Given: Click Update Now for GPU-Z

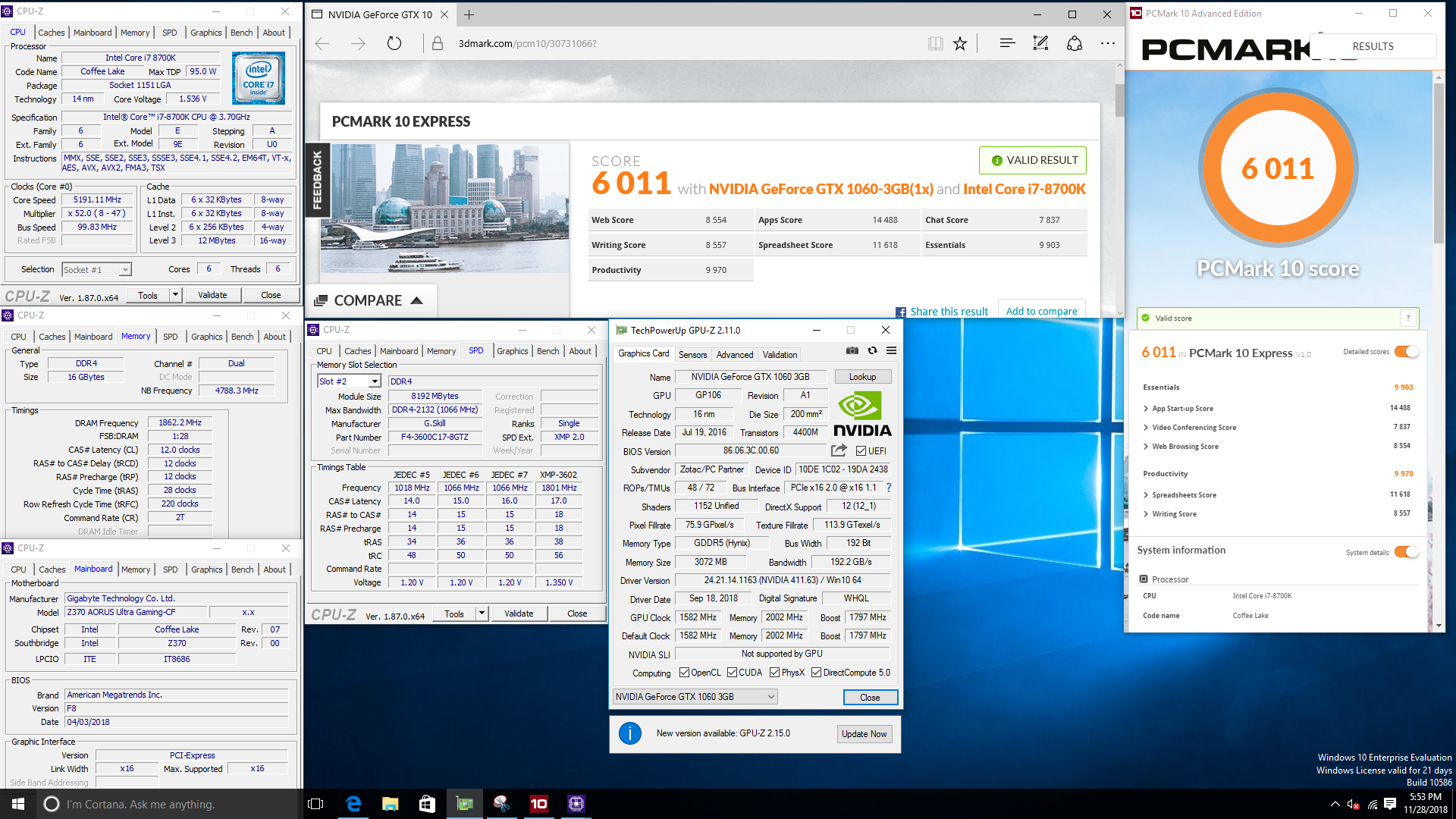Looking at the screenshot, I should (x=864, y=734).
